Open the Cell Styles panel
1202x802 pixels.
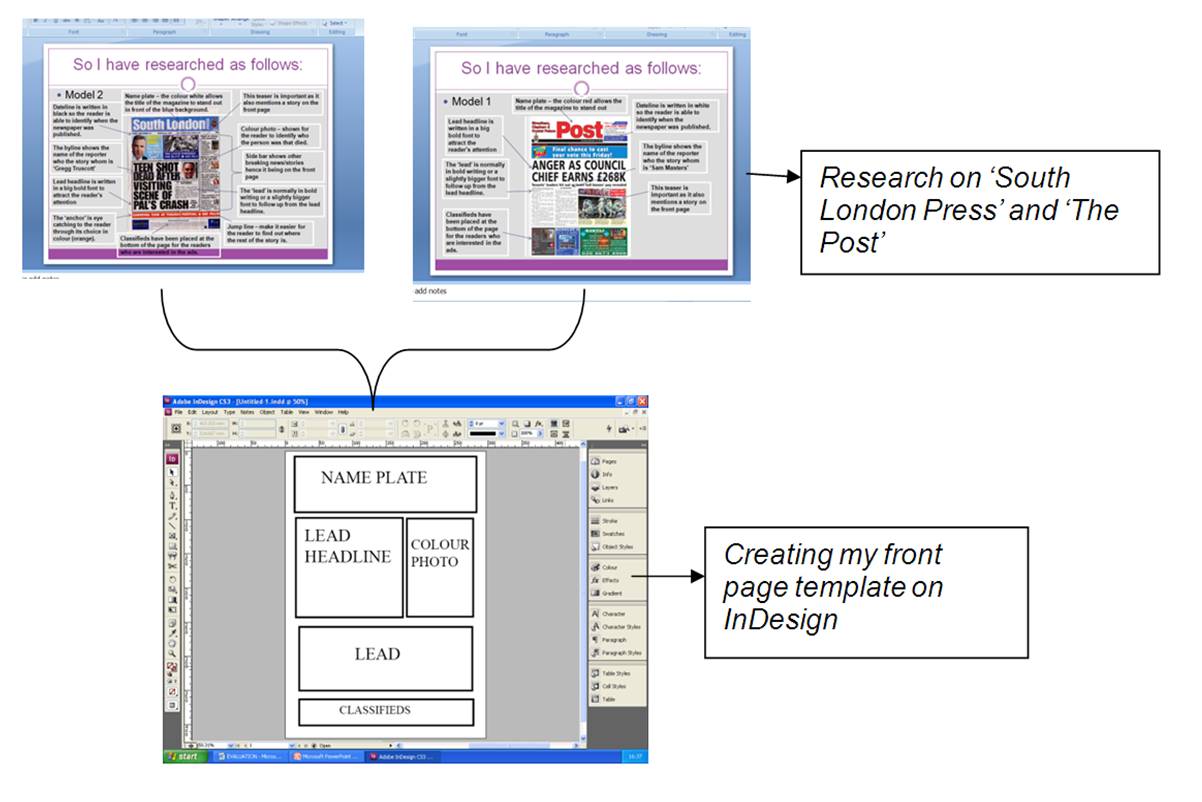click(610, 686)
